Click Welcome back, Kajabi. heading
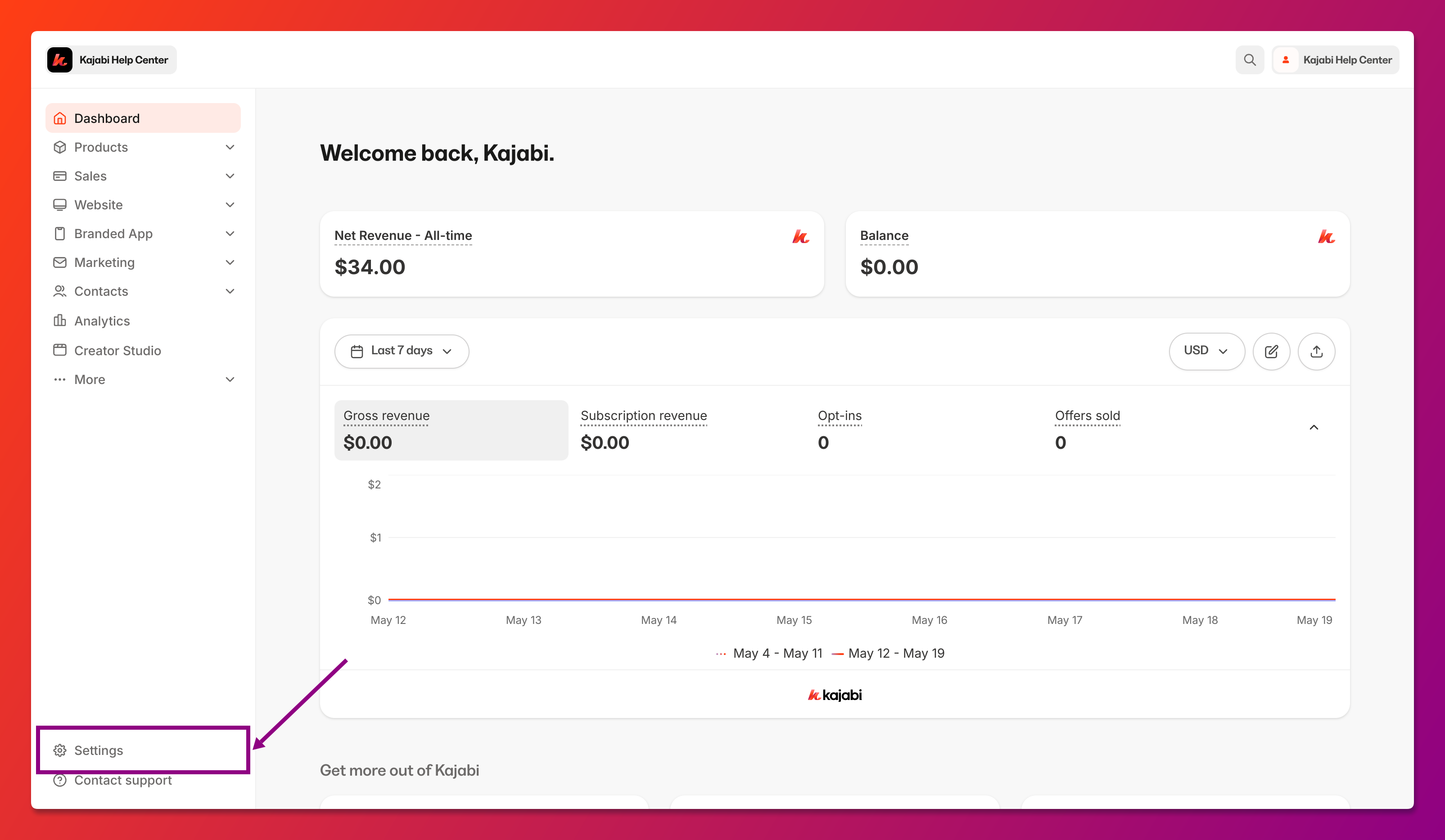1445x840 pixels. [437, 153]
